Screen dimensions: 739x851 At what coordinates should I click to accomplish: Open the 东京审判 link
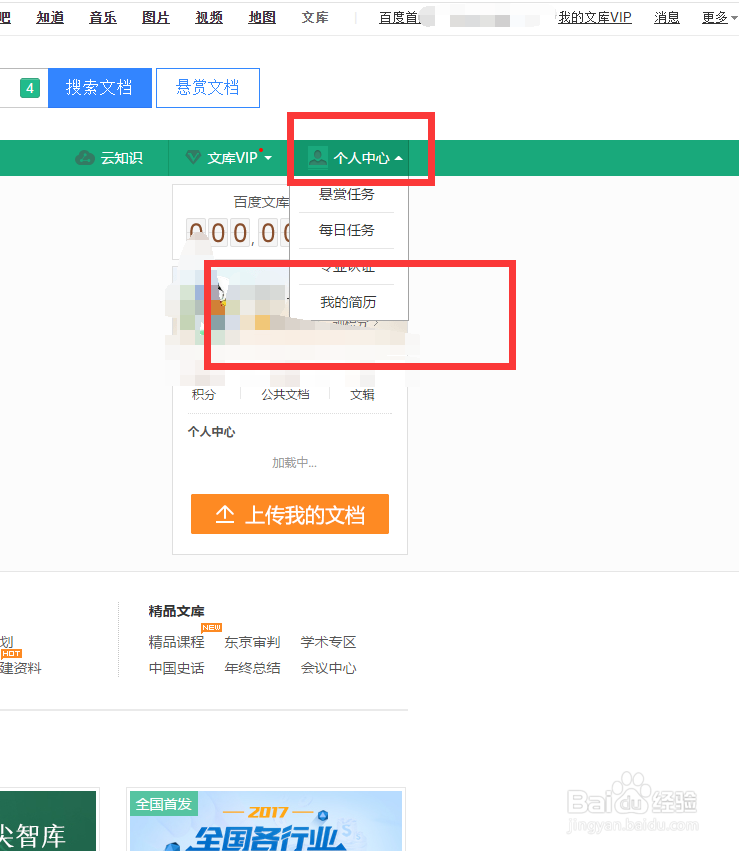click(252, 642)
